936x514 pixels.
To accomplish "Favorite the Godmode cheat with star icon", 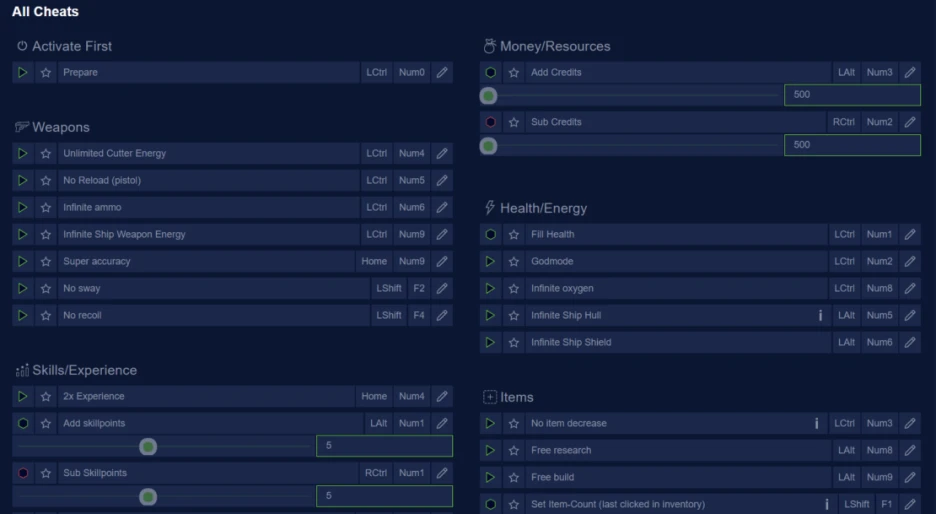I will 514,261.
